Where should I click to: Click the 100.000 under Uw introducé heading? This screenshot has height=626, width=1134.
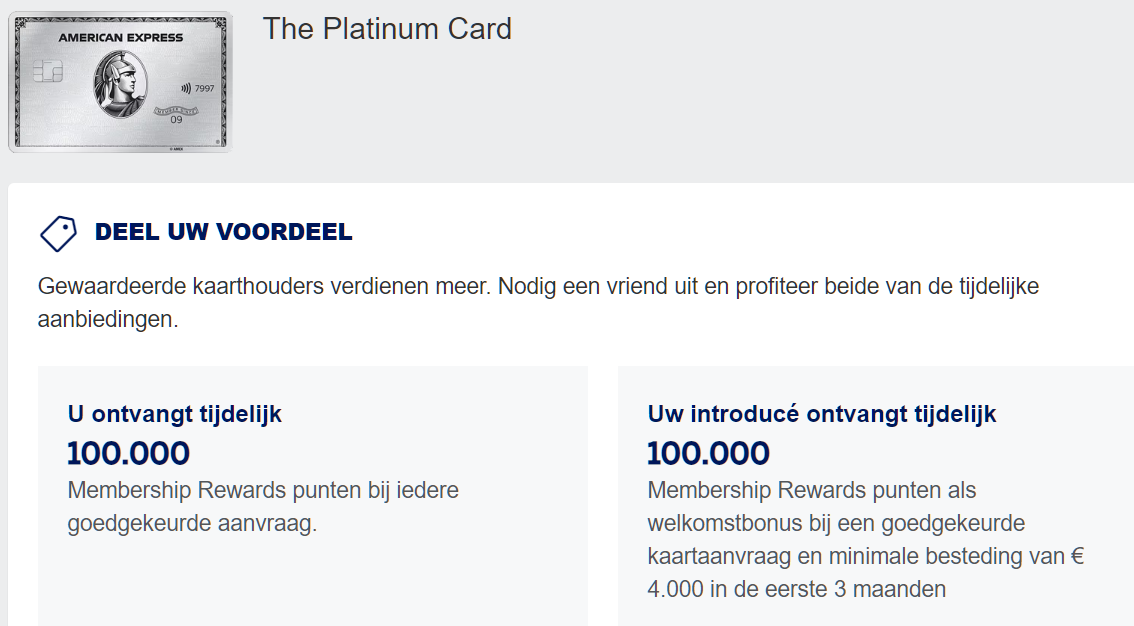(x=708, y=453)
